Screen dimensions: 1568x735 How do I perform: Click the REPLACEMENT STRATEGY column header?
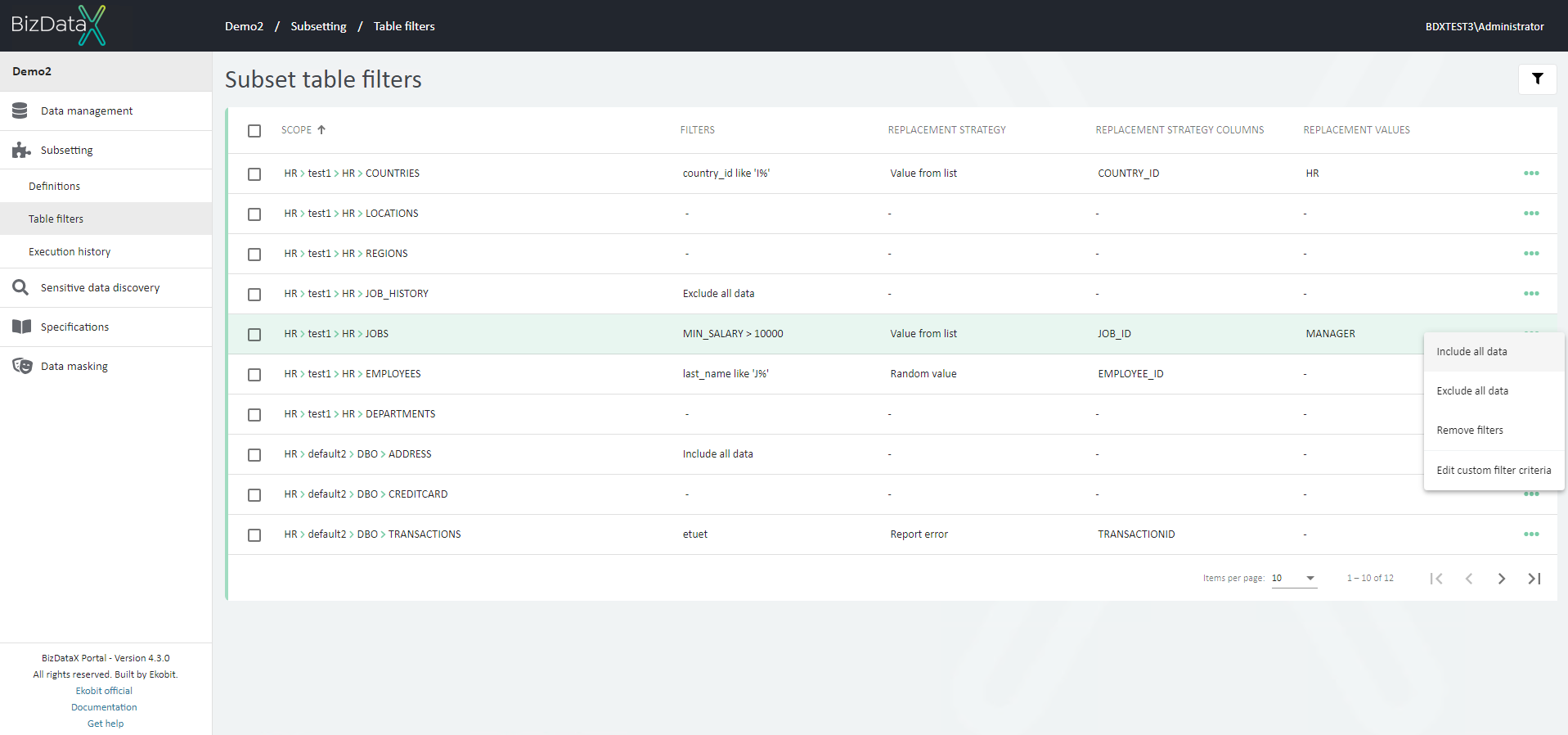(946, 130)
